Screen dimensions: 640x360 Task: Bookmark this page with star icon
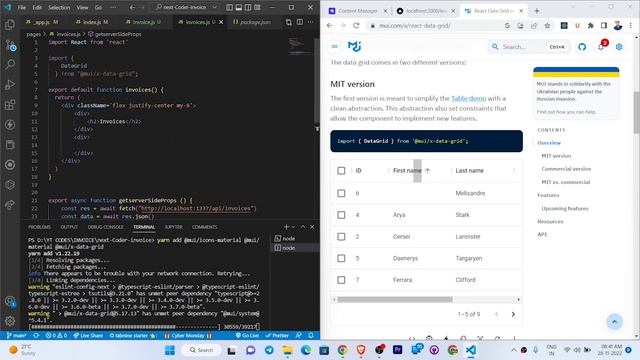[x=547, y=26]
